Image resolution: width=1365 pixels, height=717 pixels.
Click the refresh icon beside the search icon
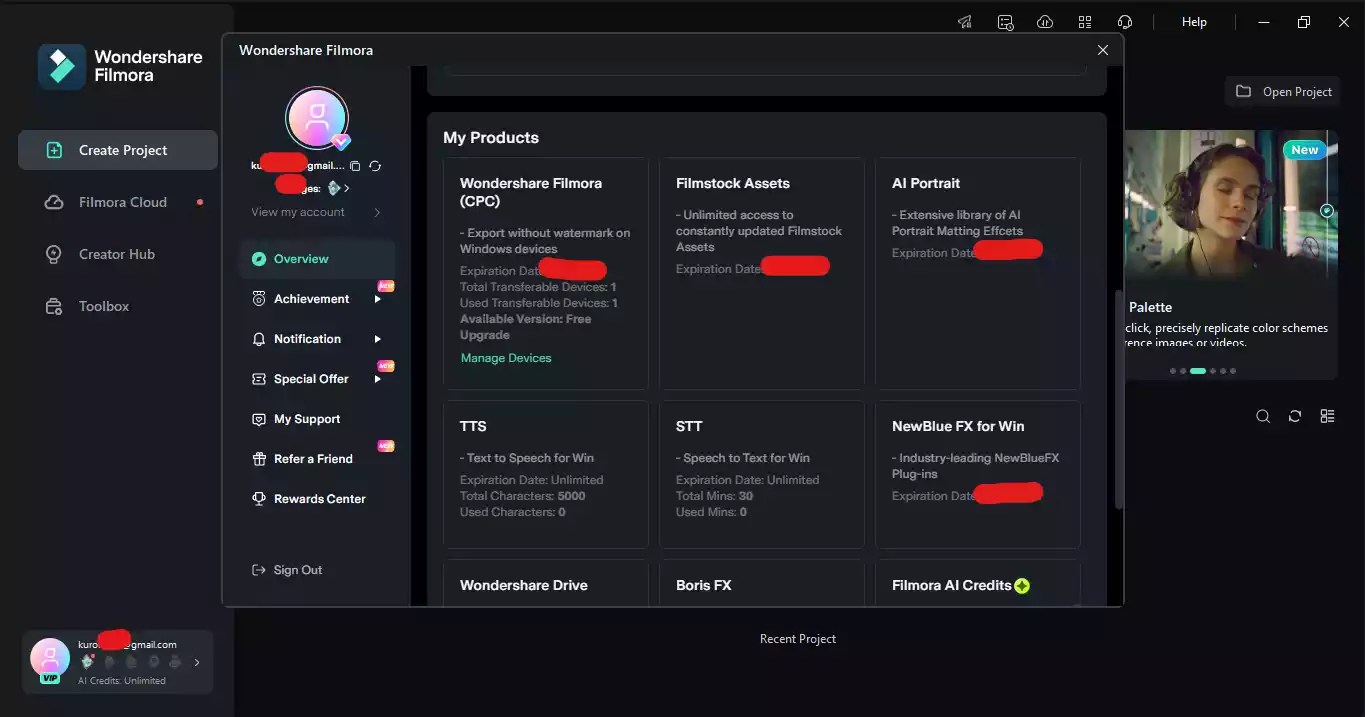(x=1295, y=416)
